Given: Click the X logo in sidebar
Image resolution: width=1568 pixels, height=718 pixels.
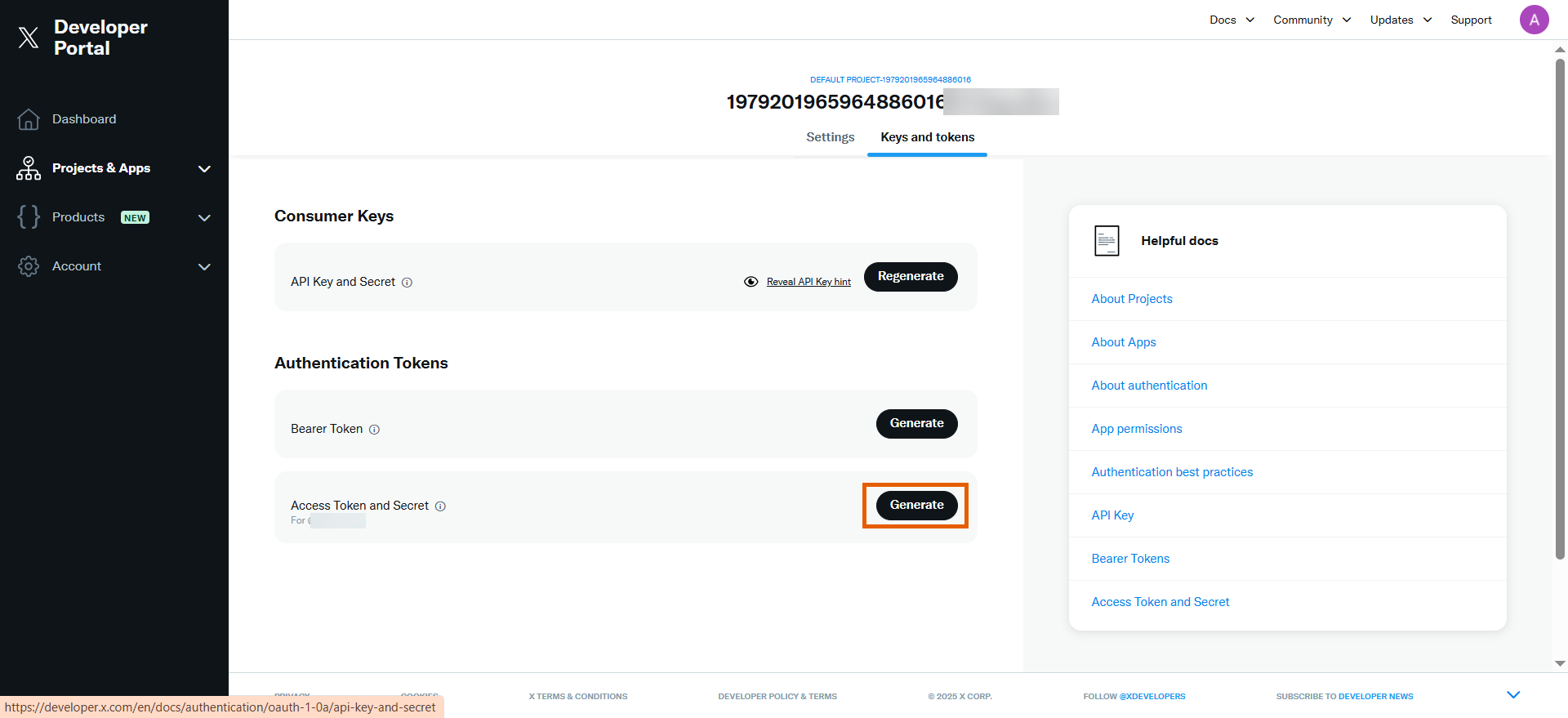Looking at the screenshot, I should [x=29, y=38].
